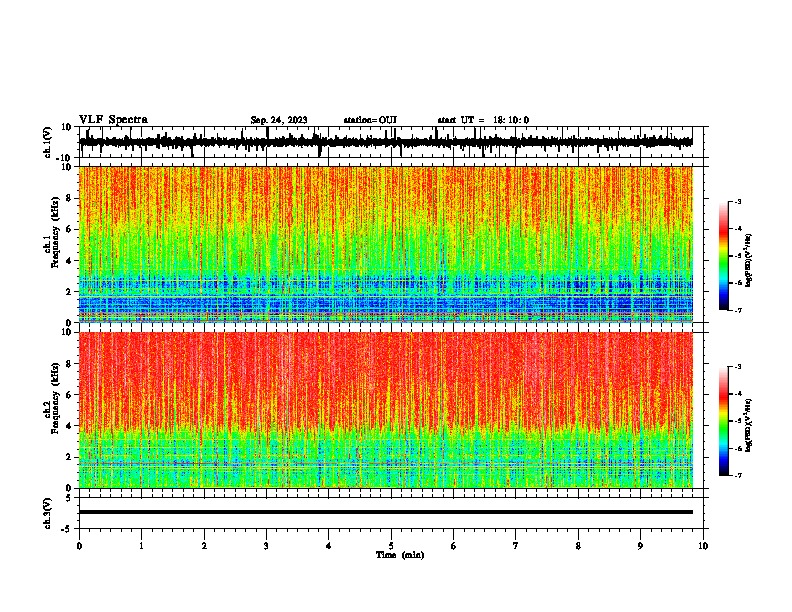Click the "ch.2 Frequency (kHz)" axis label
The width and height of the screenshot is (792, 612).
point(52,398)
